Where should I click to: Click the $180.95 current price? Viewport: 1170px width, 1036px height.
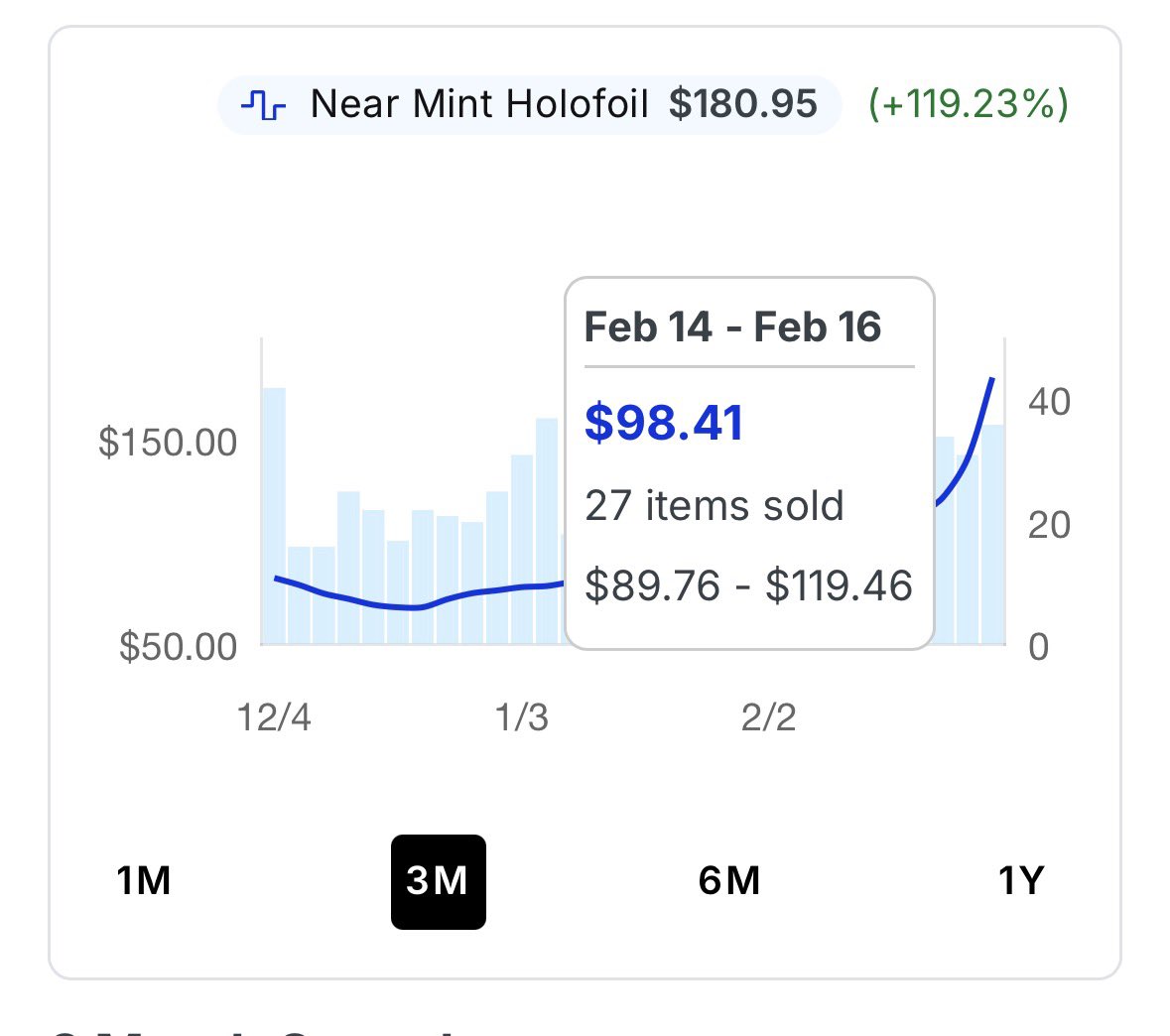coord(742,104)
